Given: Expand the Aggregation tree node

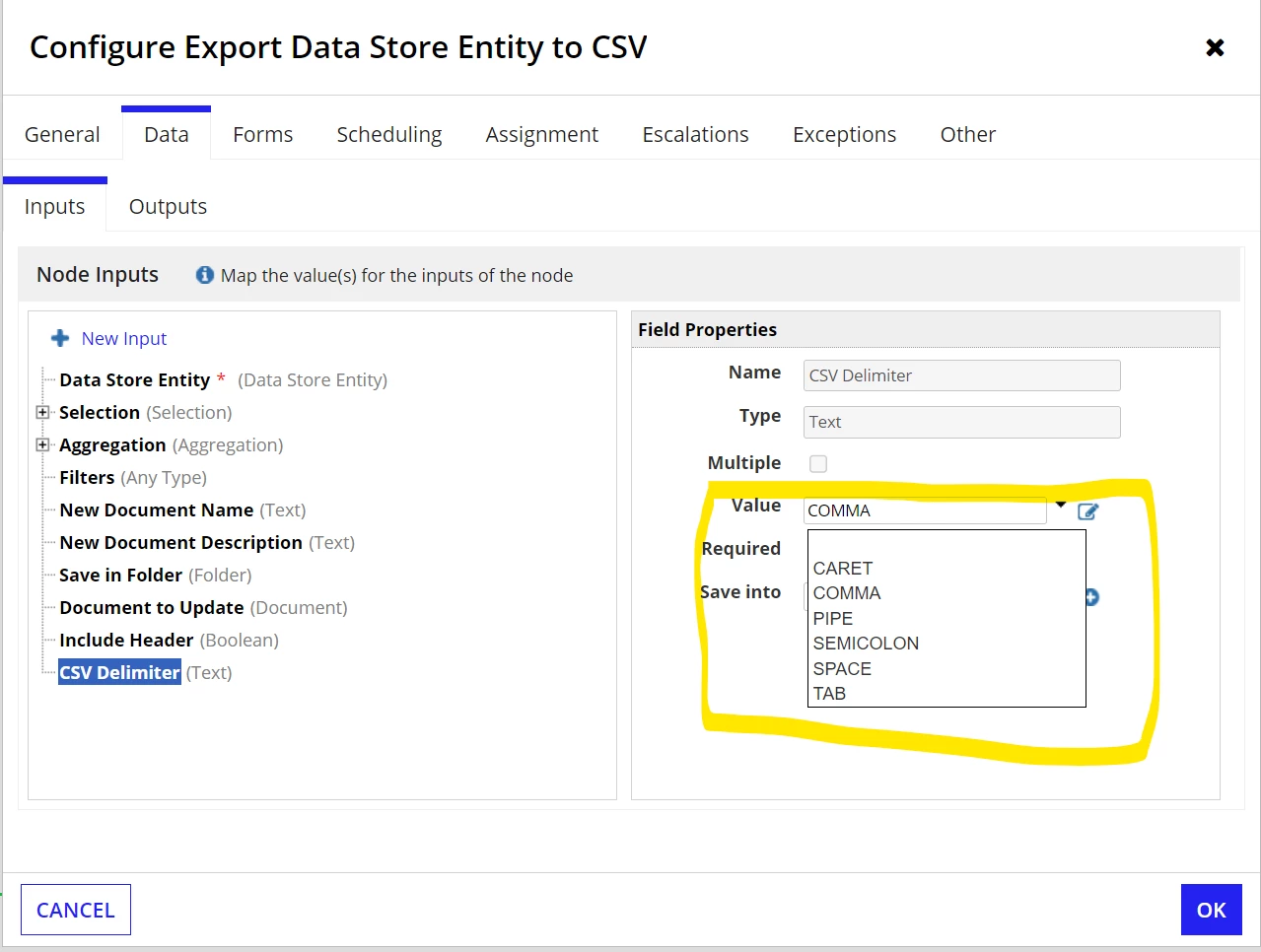Looking at the screenshot, I should (x=42, y=444).
